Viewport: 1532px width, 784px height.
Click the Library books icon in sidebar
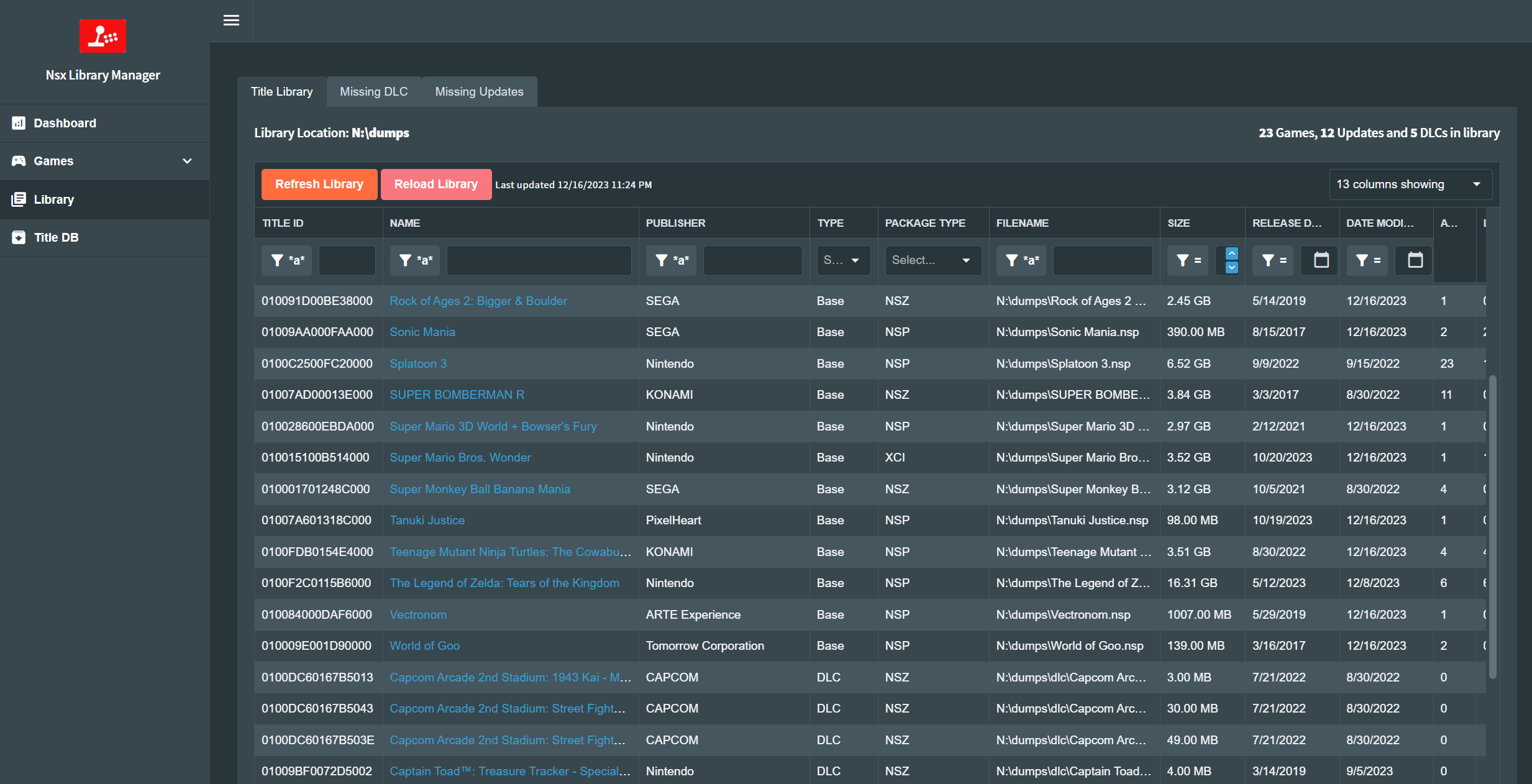pyautogui.click(x=19, y=199)
